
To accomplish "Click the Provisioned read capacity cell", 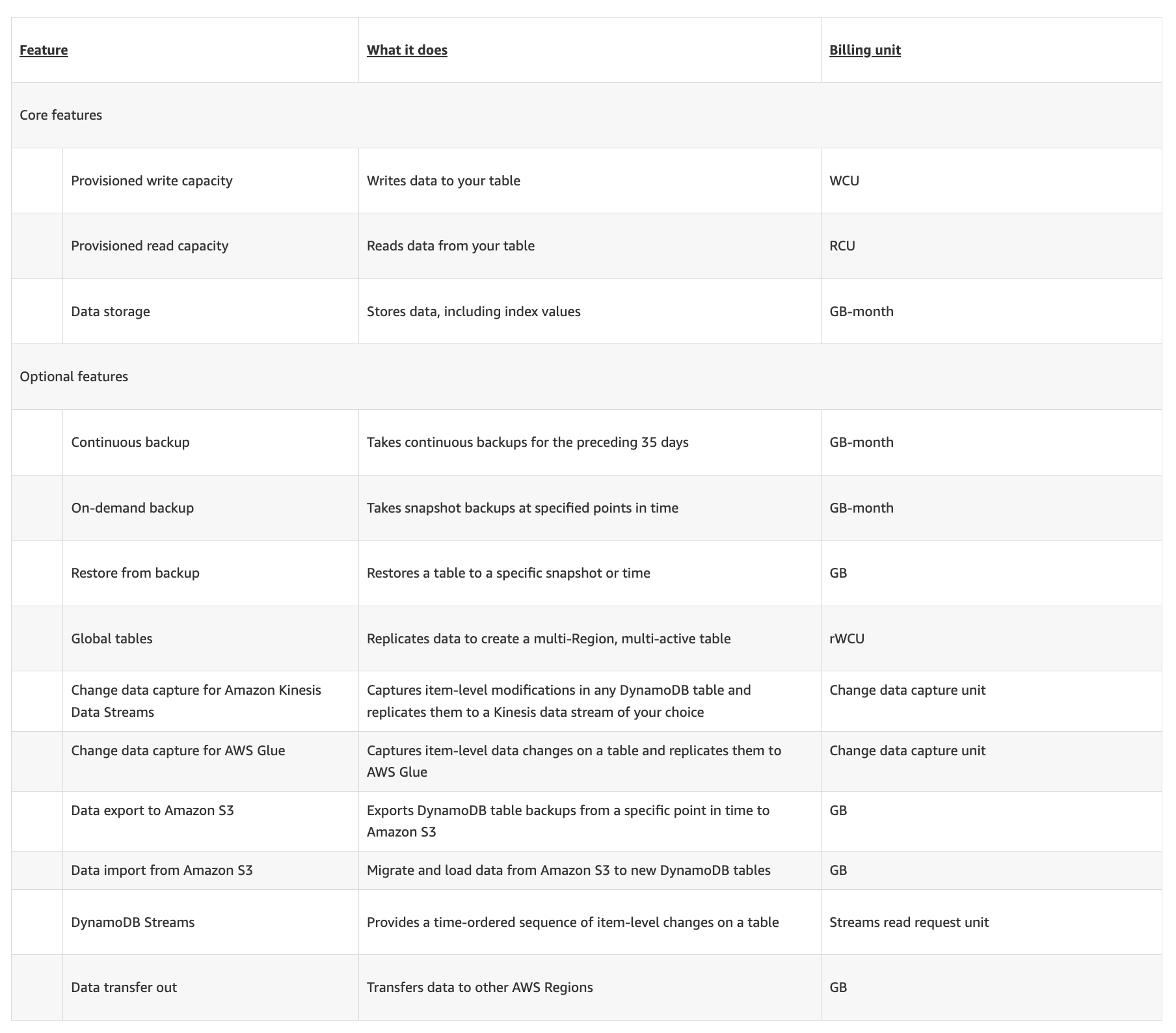I will tap(150, 246).
